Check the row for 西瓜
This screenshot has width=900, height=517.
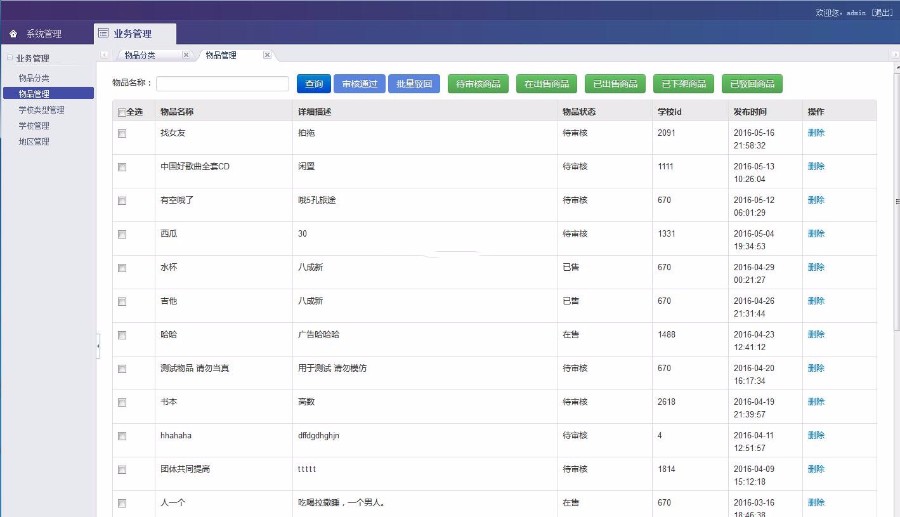point(122,234)
